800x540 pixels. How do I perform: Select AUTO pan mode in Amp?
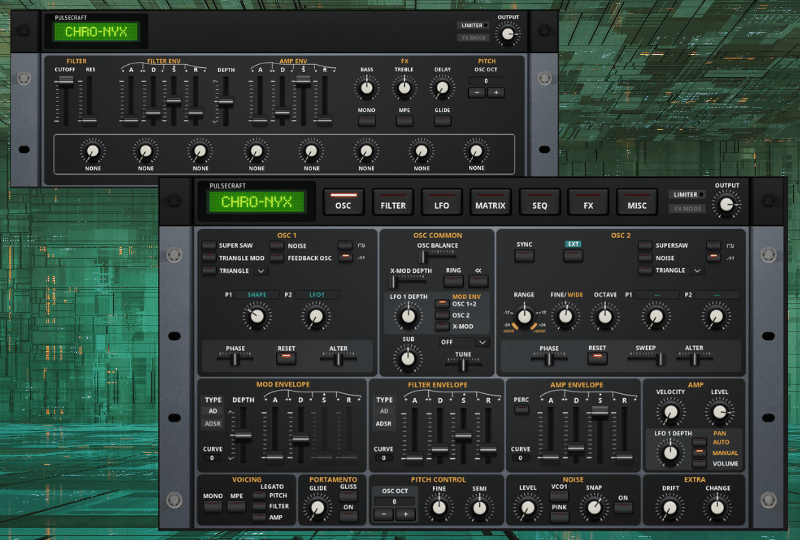tap(699, 442)
